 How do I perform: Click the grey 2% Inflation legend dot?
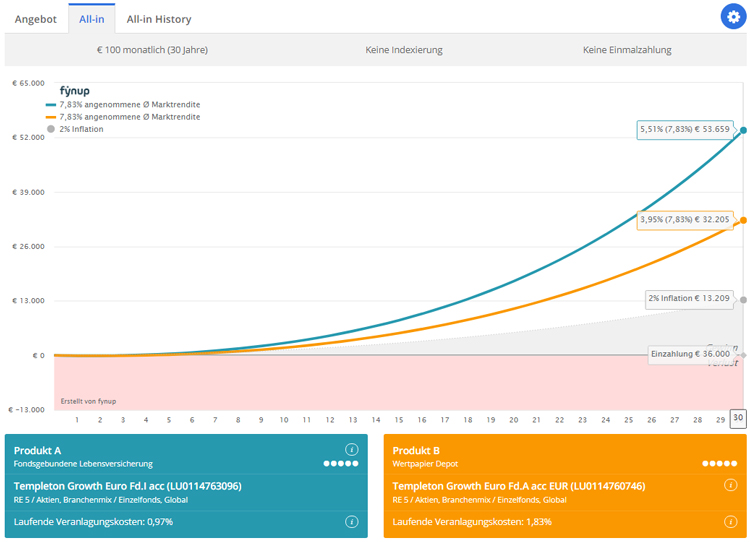51,129
